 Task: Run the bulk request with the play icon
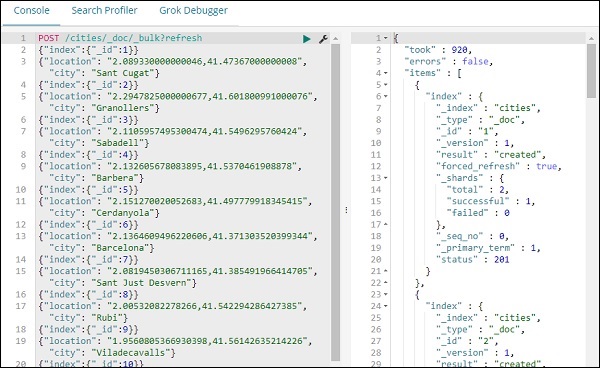coord(307,39)
